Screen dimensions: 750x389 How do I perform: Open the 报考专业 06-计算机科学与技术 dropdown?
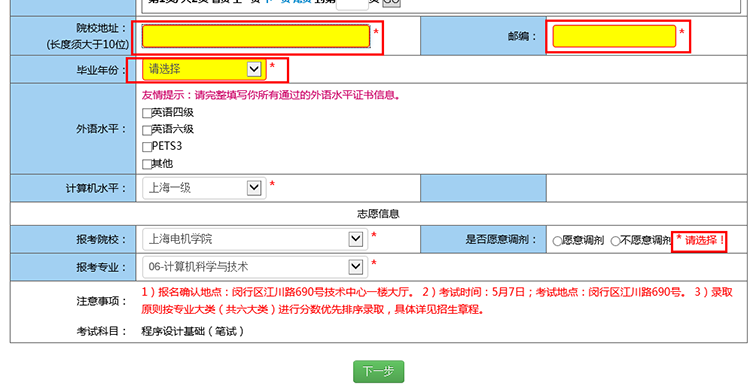tap(255, 267)
